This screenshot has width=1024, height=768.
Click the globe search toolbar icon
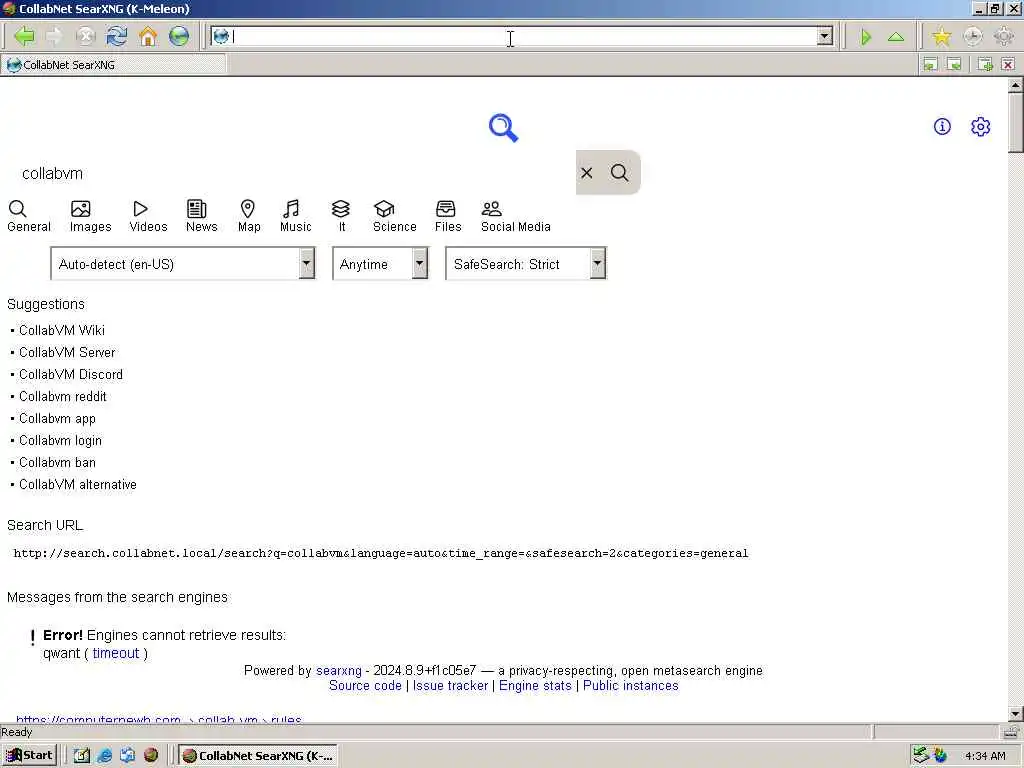[x=179, y=36]
